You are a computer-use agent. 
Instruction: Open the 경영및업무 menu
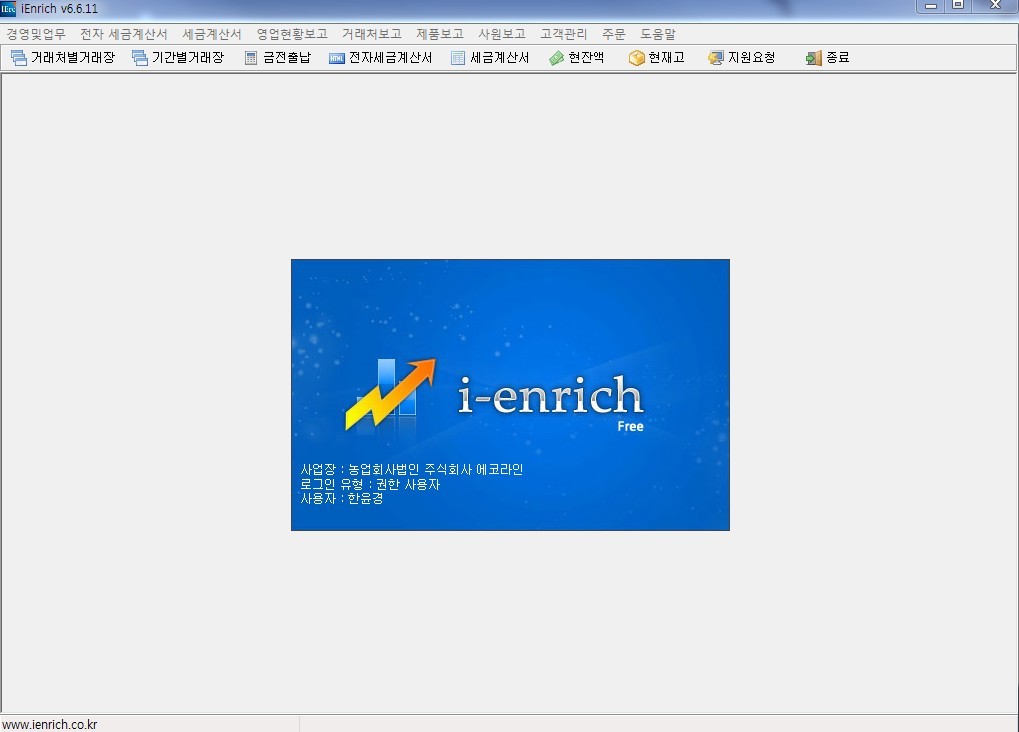36,34
